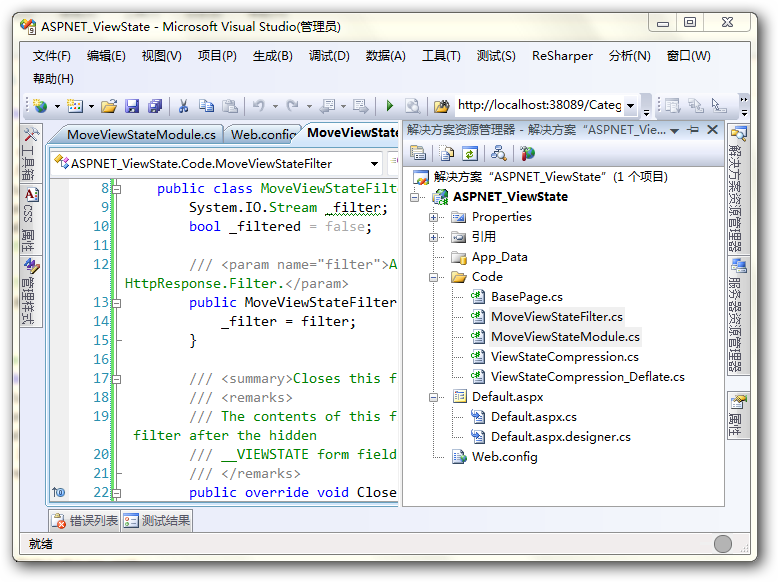Screen dimensions: 778x582
Task: Refresh the Solution Explorer tree
Action: click(470, 153)
